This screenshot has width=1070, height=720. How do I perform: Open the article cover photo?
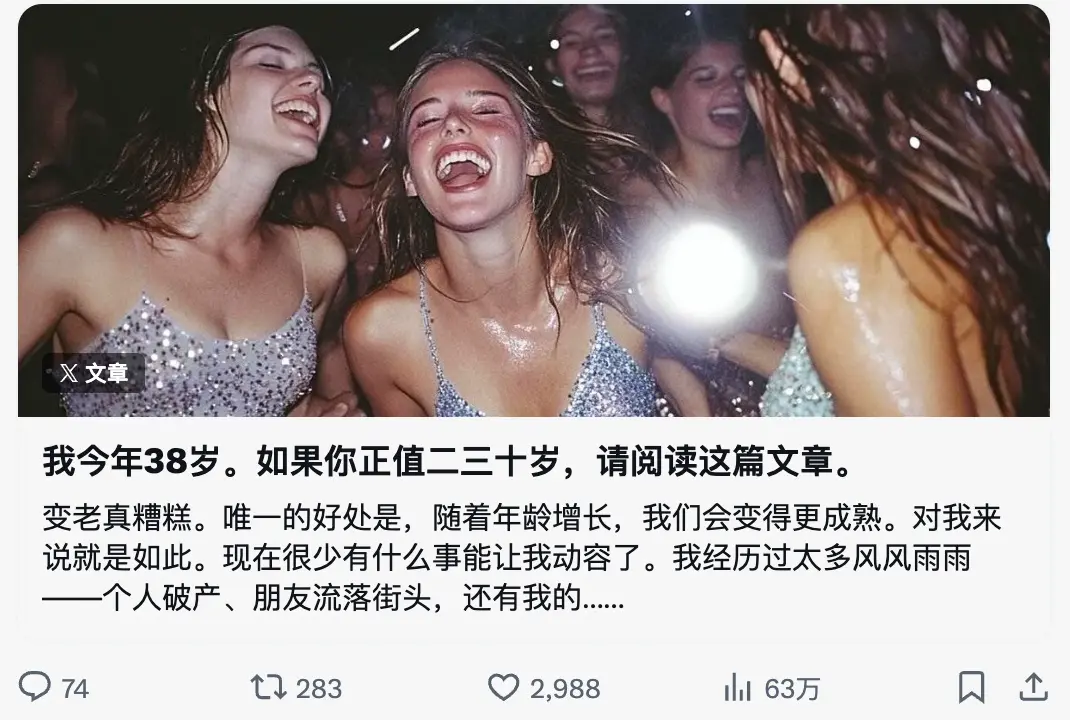[534, 210]
